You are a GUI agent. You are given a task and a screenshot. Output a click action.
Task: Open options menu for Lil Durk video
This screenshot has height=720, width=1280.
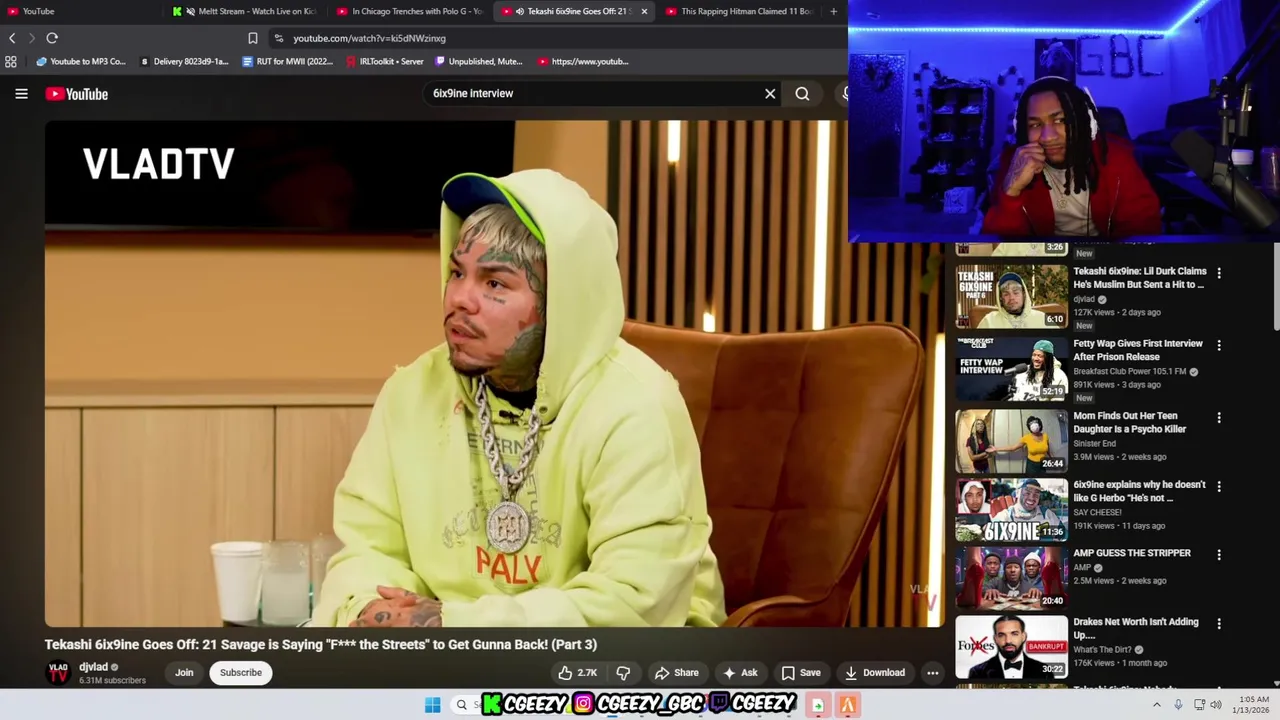click(x=1218, y=273)
